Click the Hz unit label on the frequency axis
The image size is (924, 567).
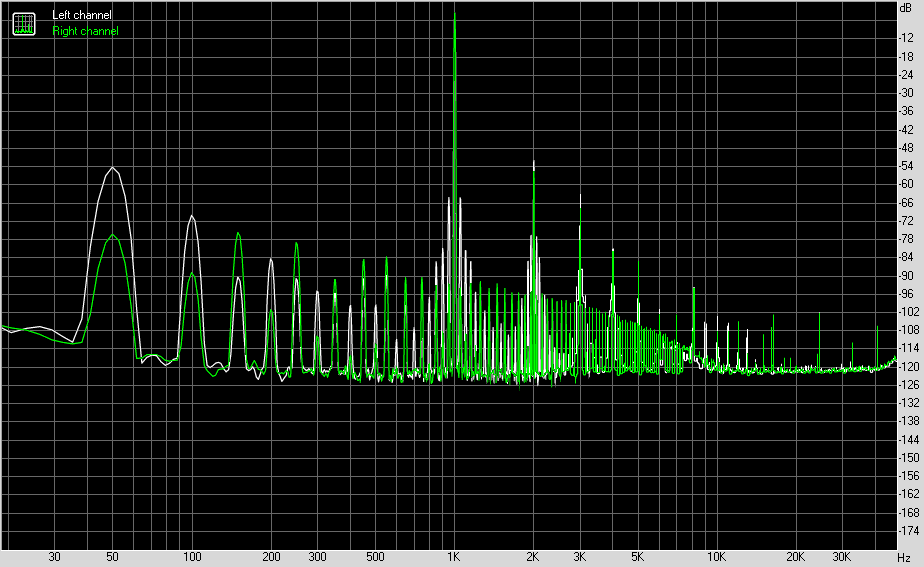point(903,557)
